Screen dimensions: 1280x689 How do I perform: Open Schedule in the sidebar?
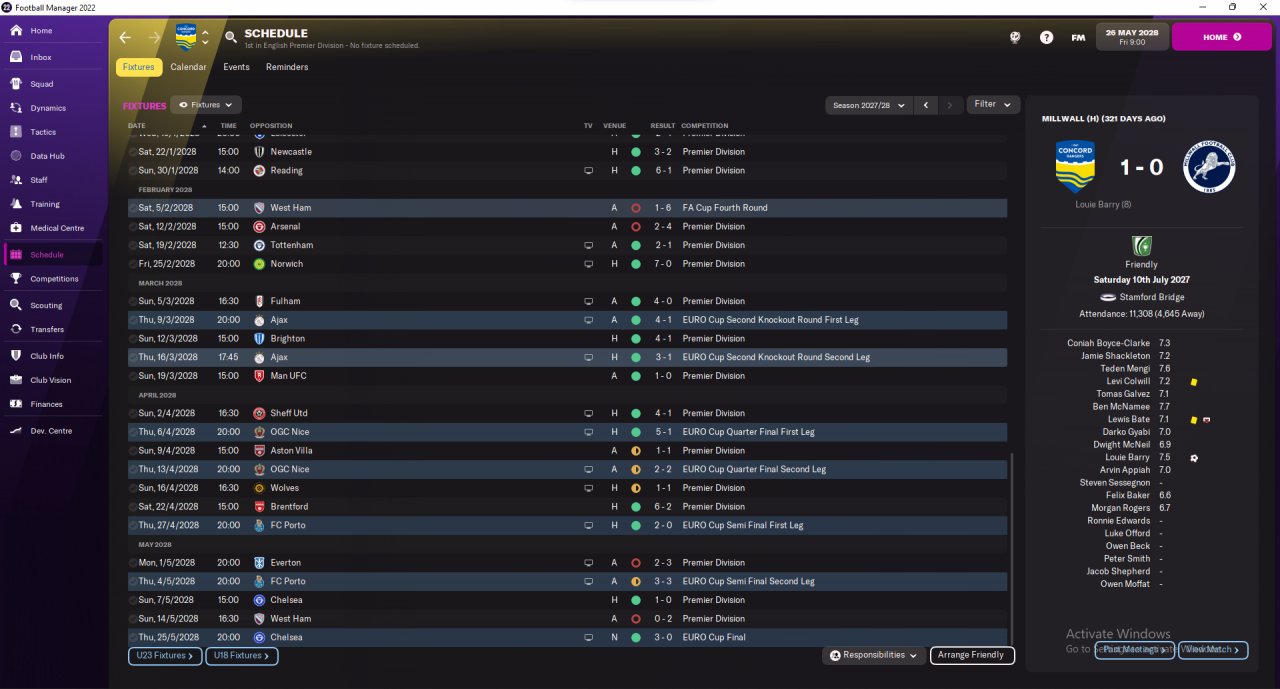coord(54,254)
